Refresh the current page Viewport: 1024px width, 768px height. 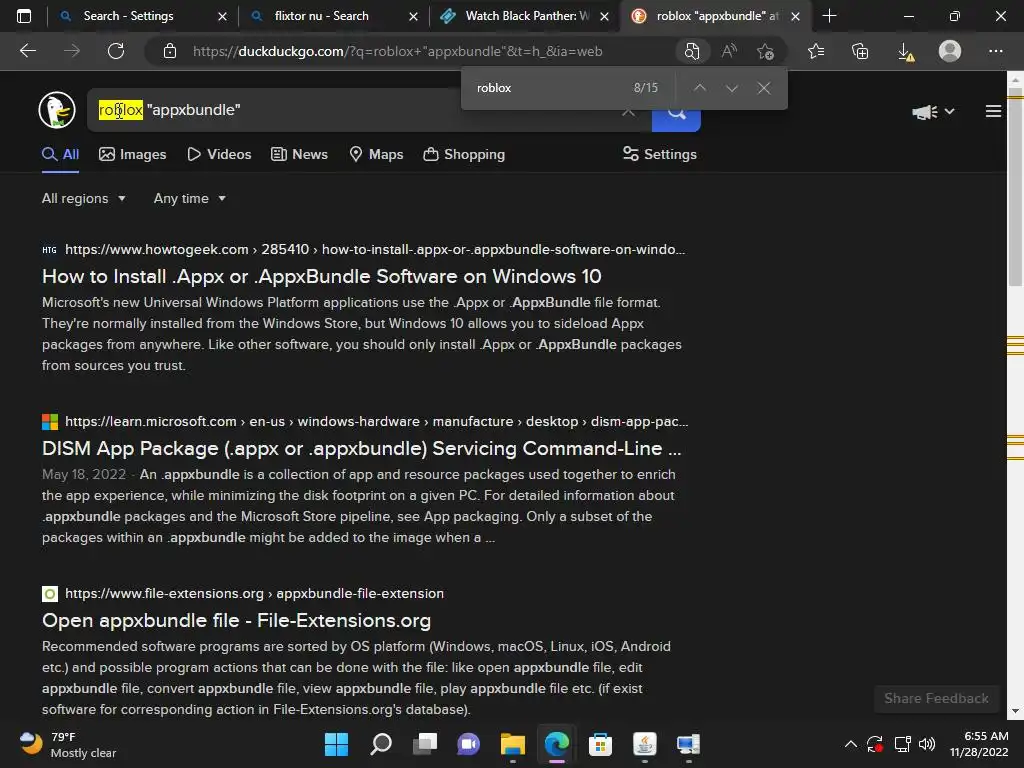(116, 51)
